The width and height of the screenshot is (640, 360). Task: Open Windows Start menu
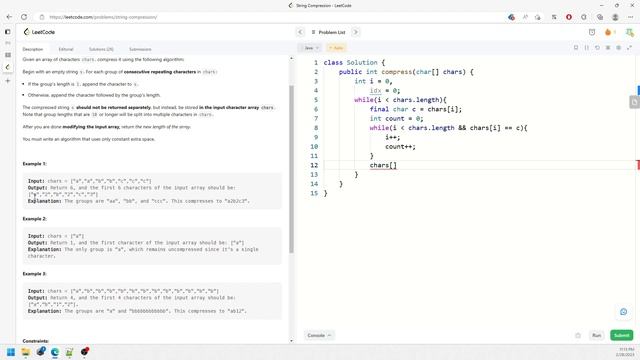[x=11, y=352]
